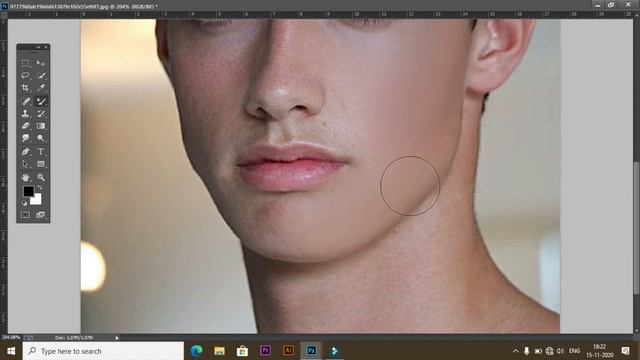Select the Crop tool

25,88
